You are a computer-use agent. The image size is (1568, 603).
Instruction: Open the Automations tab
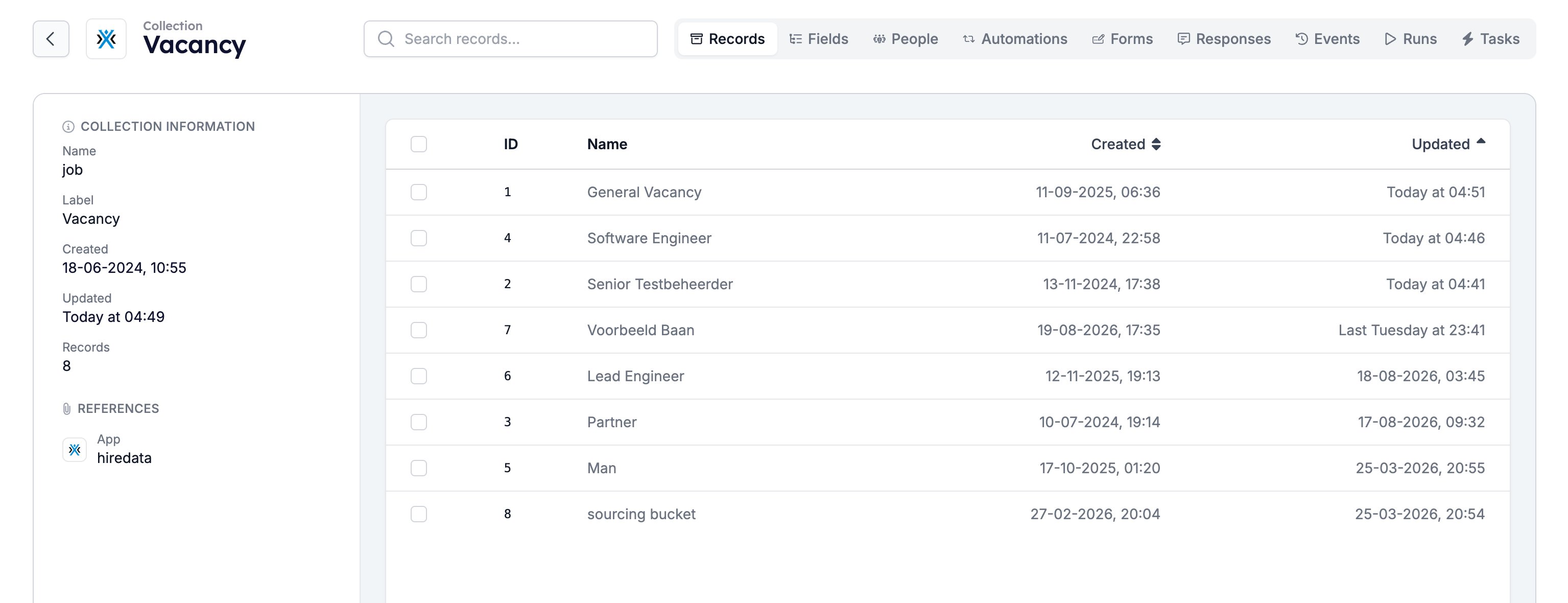coord(1015,39)
